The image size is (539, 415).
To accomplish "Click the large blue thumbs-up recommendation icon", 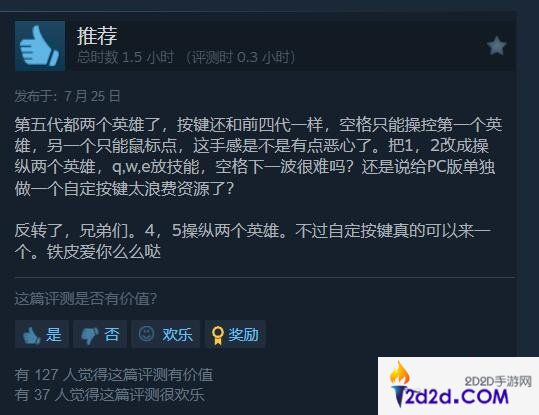I will tap(40, 46).
